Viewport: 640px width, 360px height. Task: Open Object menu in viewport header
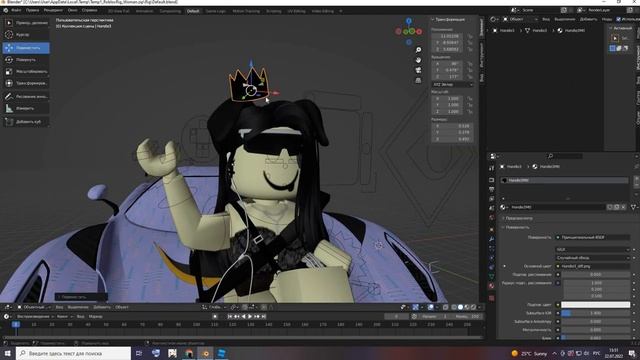[x=122, y=307]
